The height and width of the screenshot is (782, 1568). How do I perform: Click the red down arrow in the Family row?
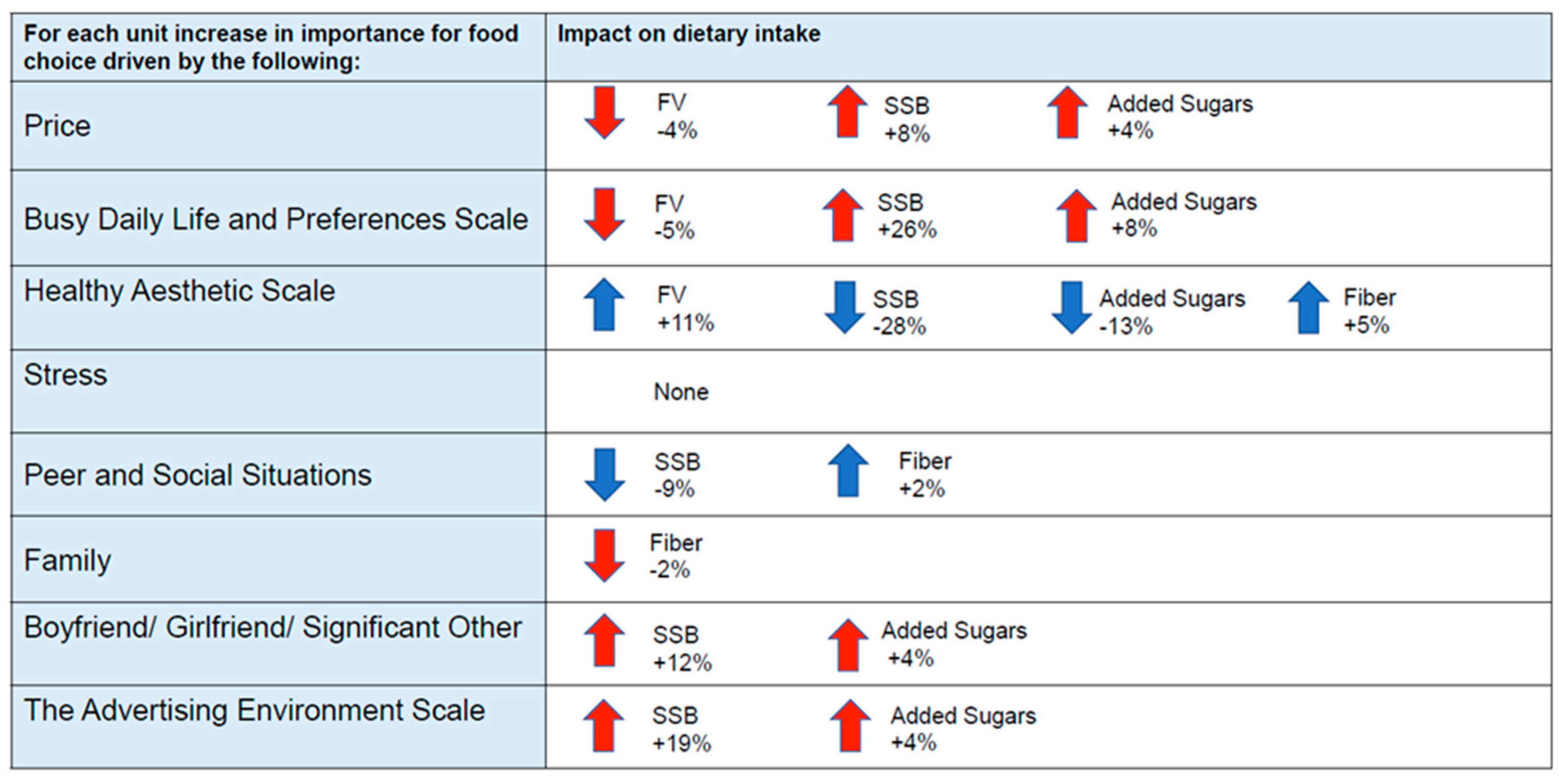(x=604, y=555)
